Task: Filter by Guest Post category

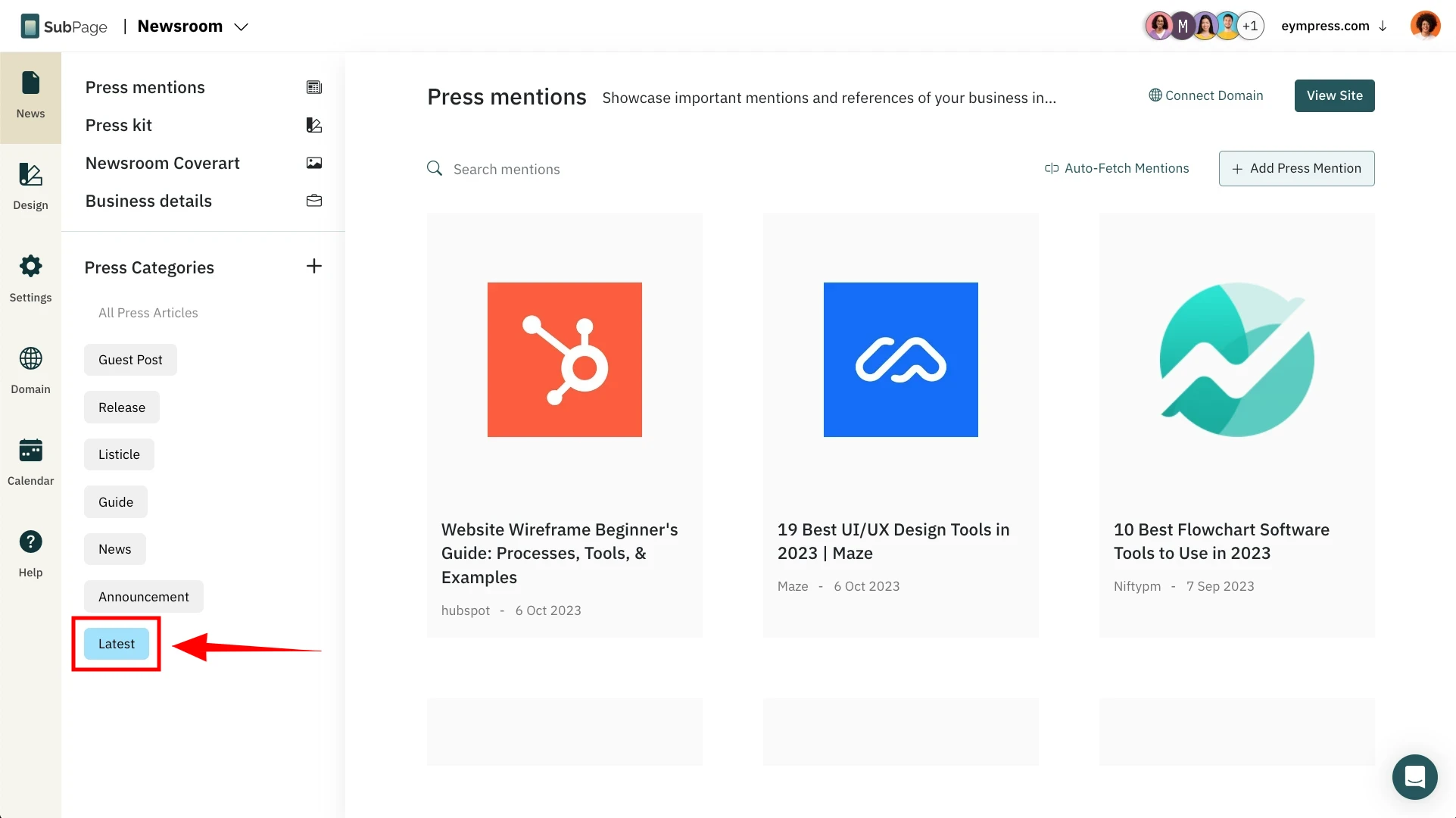Action: 130,360
